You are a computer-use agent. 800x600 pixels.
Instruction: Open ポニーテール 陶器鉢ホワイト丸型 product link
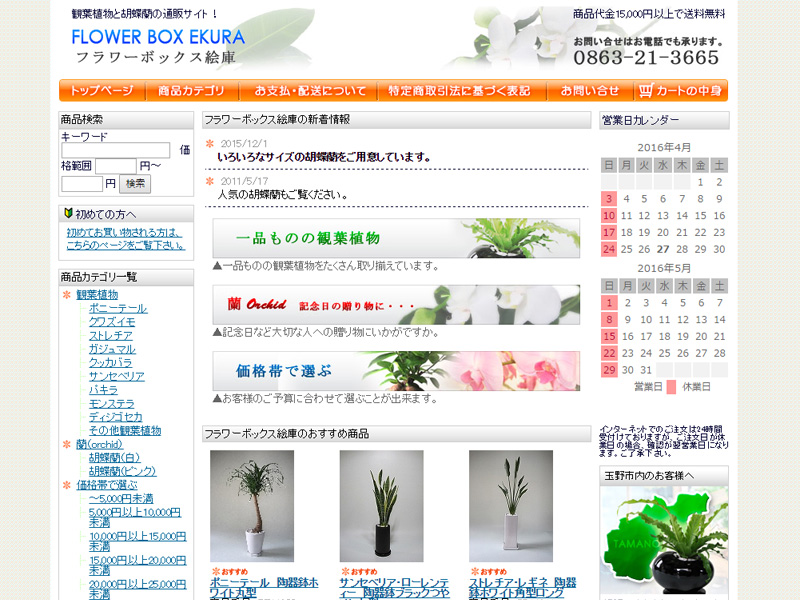(264, 588)
